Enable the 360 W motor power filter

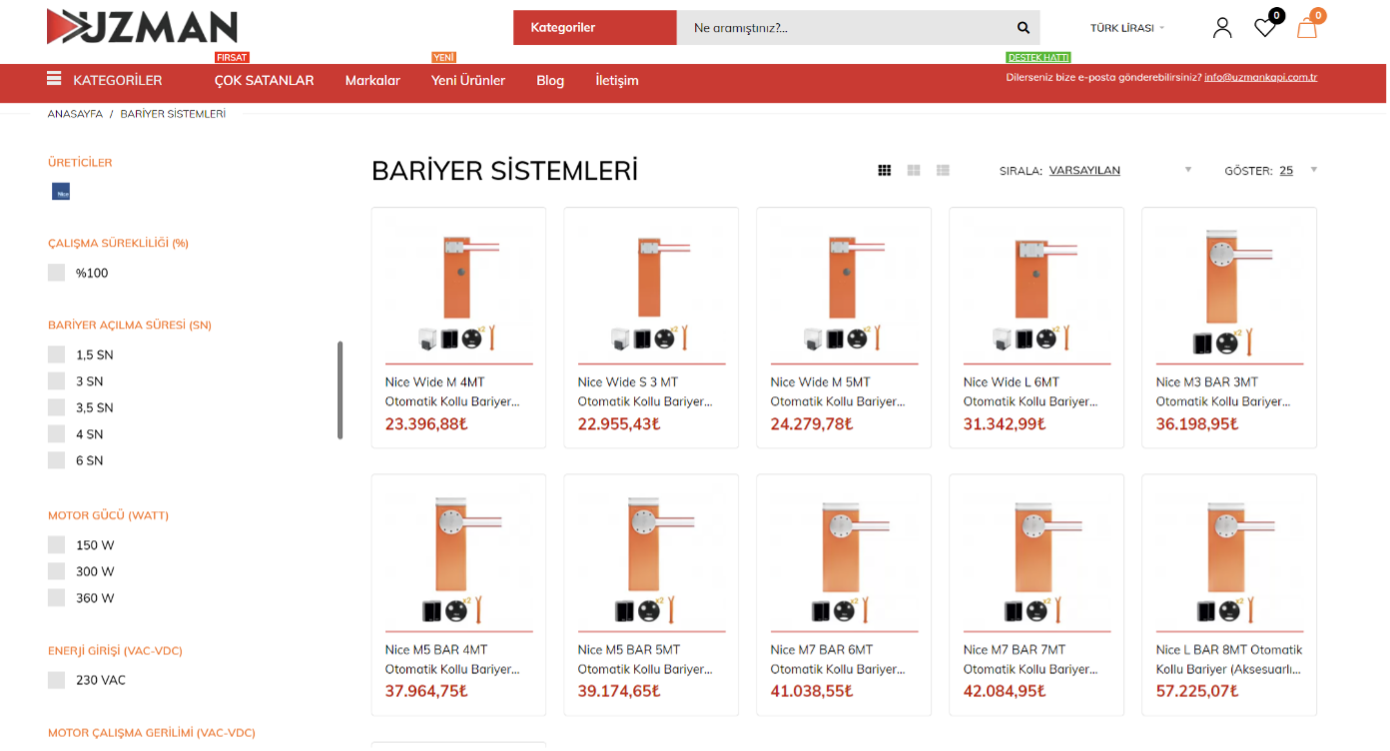(x=56, y=598)
